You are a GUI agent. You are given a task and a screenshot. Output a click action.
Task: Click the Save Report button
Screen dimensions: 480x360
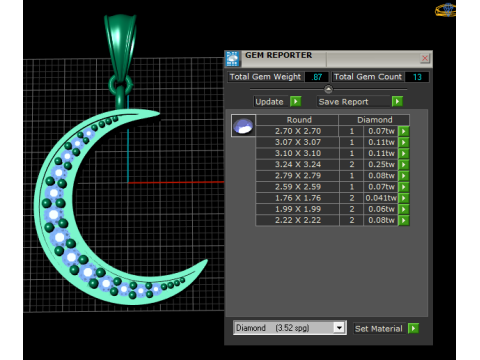[x=353, y=102]
